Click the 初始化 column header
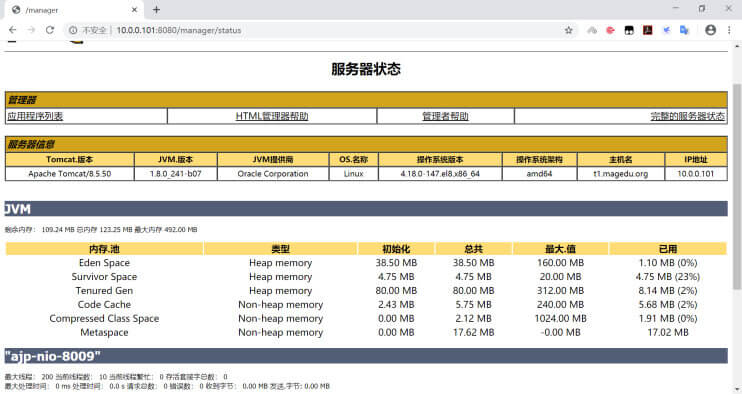The image size is (742, 394). click(396, 249)
